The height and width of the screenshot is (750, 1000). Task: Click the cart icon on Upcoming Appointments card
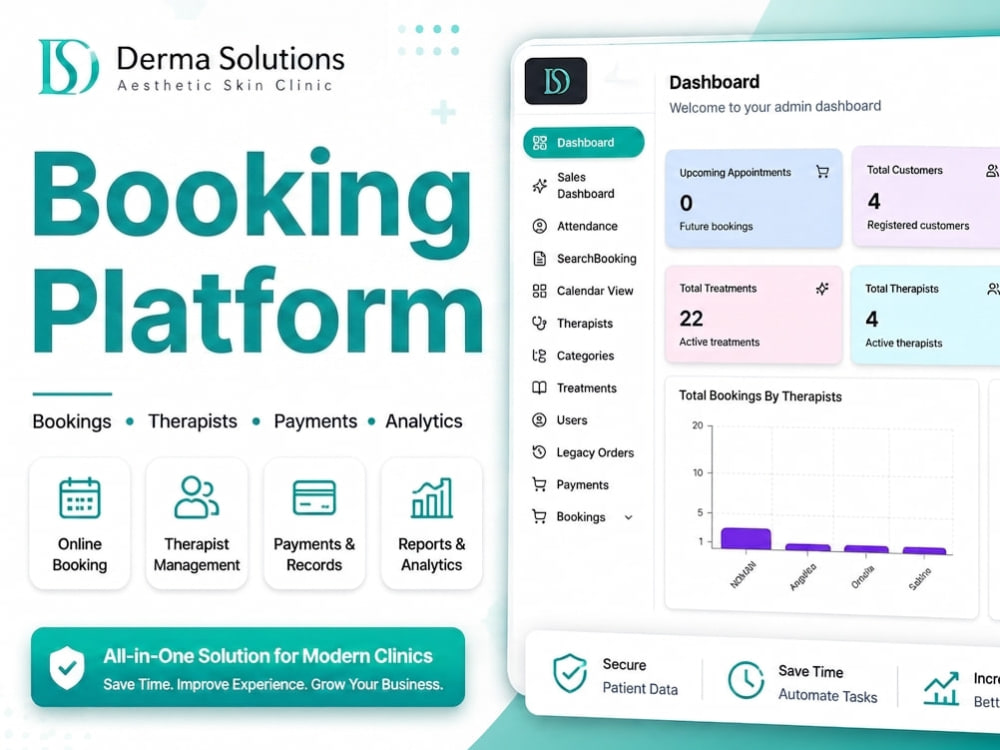823,172
